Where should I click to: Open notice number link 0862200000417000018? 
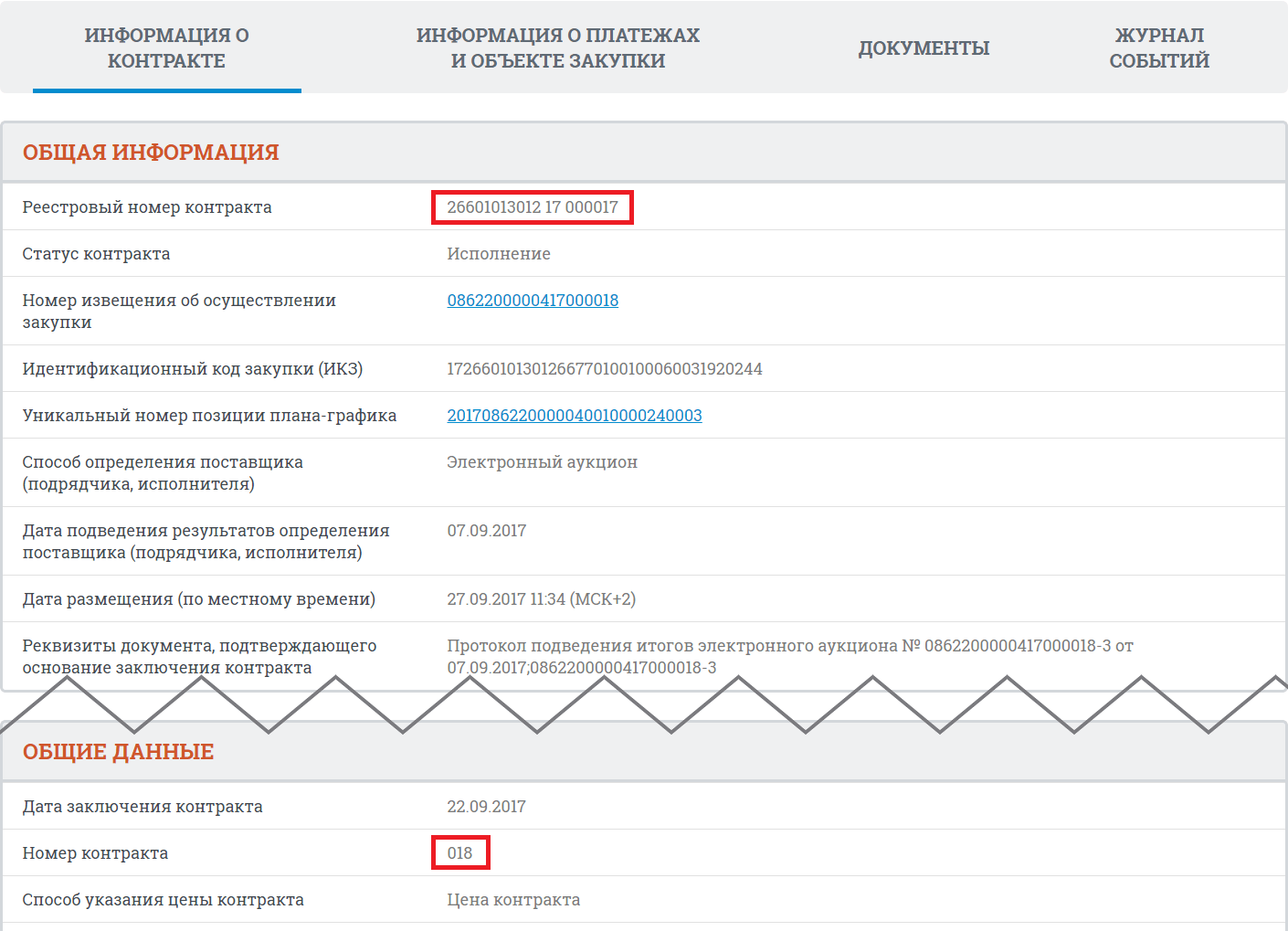point(533,301)
